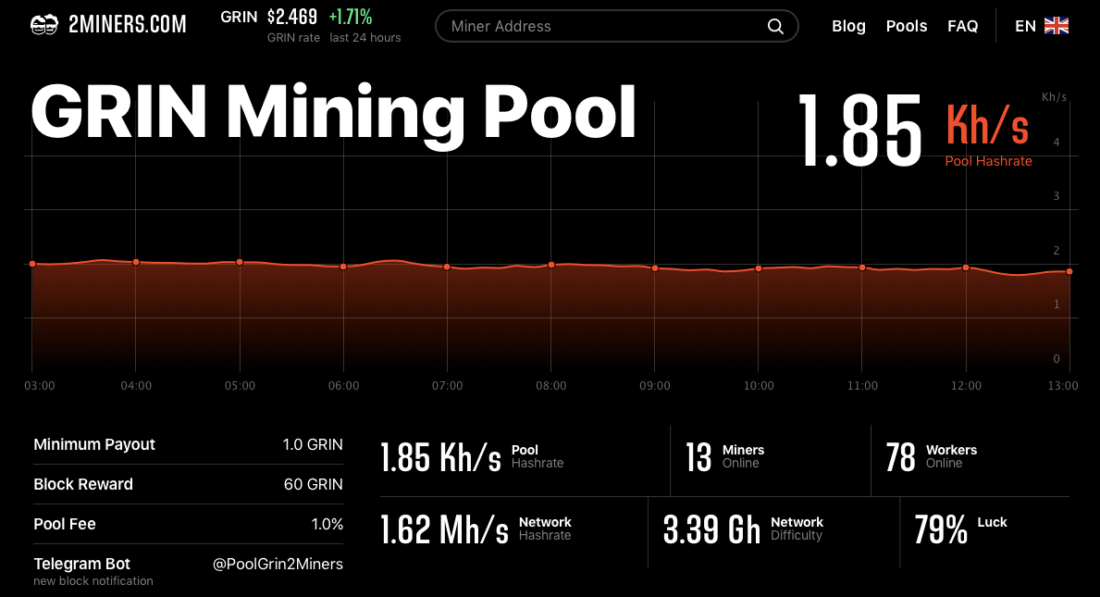This screenshot has height=597, width=1100.
Task: Click the chart data point at 06:00
Action: tap(343, 267)
